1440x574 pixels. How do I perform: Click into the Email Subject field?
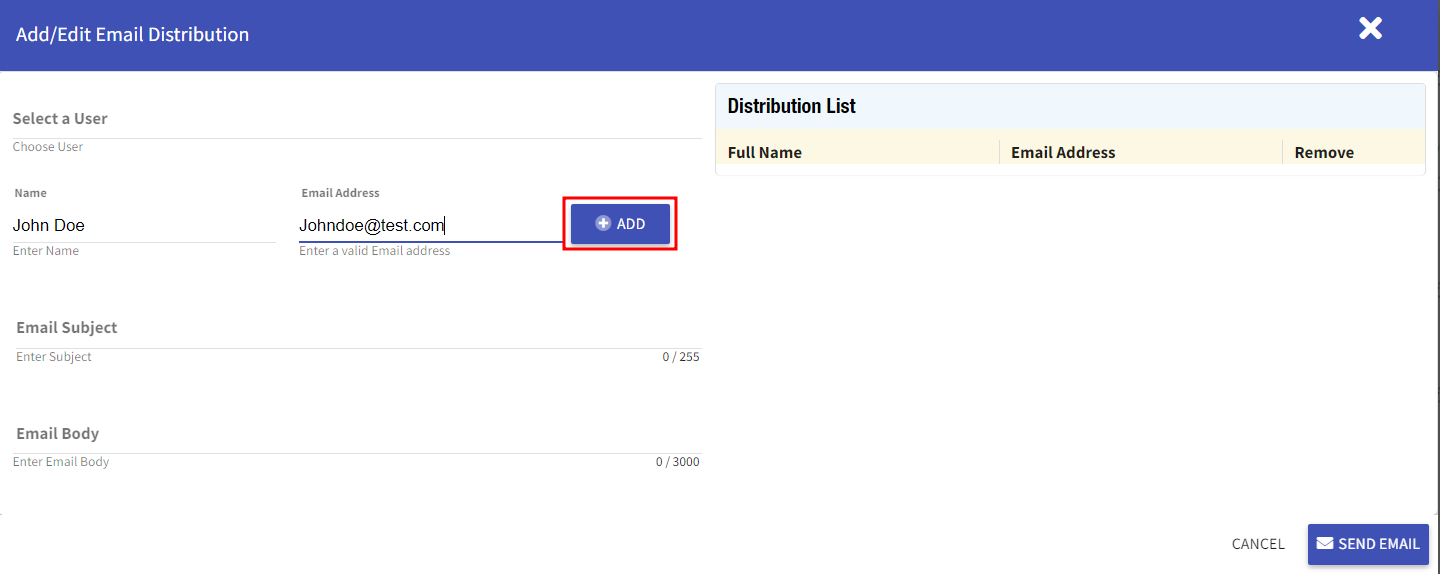click(356, 328)
